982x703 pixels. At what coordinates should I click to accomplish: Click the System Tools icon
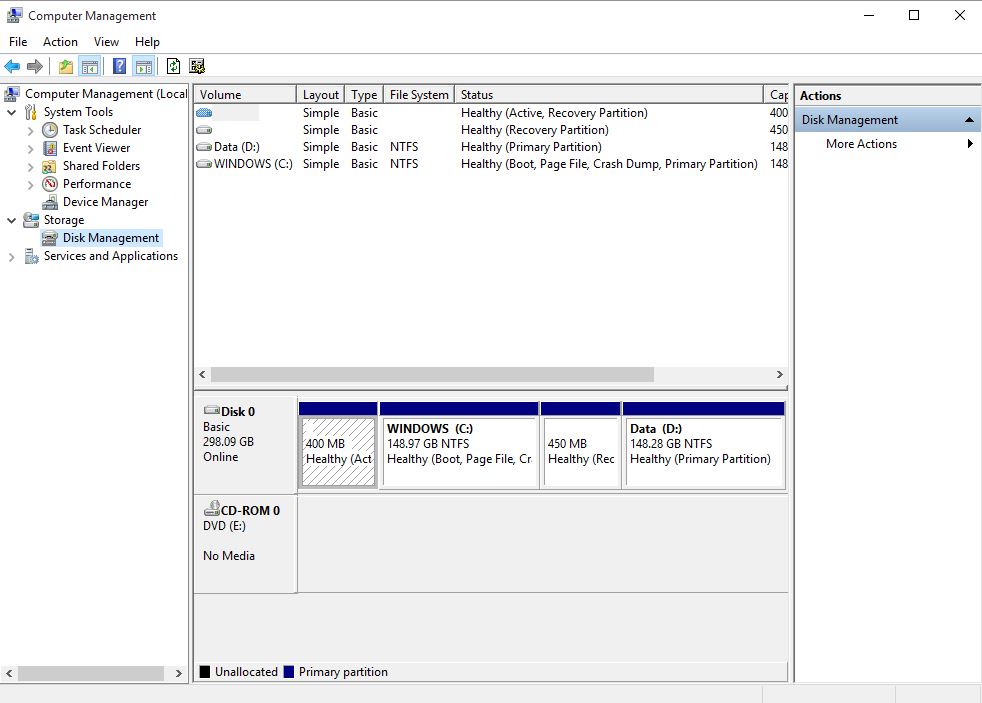coord(30,112)
